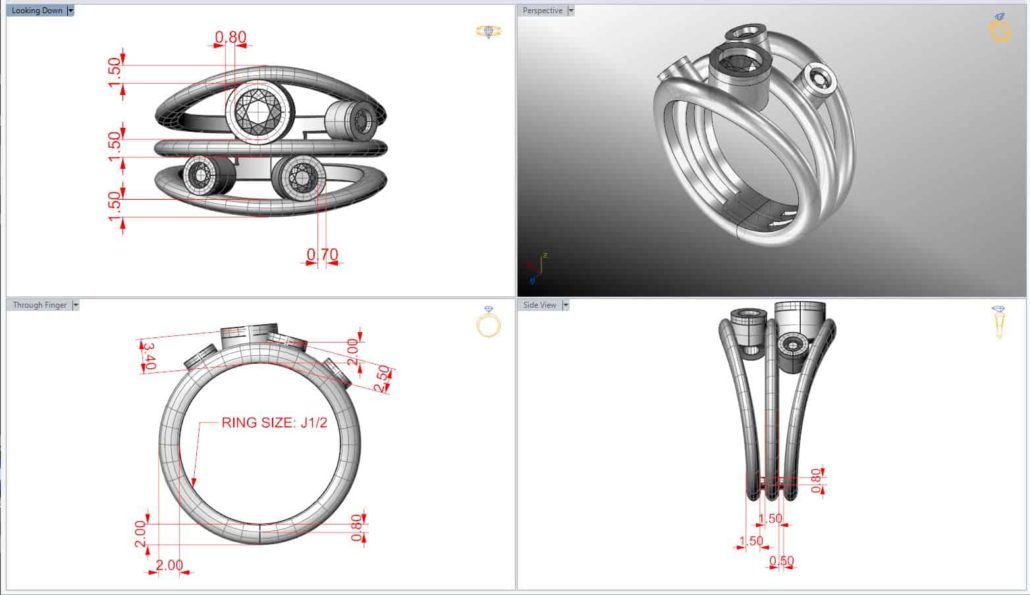Click the Side View ring icon

click(999, 322)
